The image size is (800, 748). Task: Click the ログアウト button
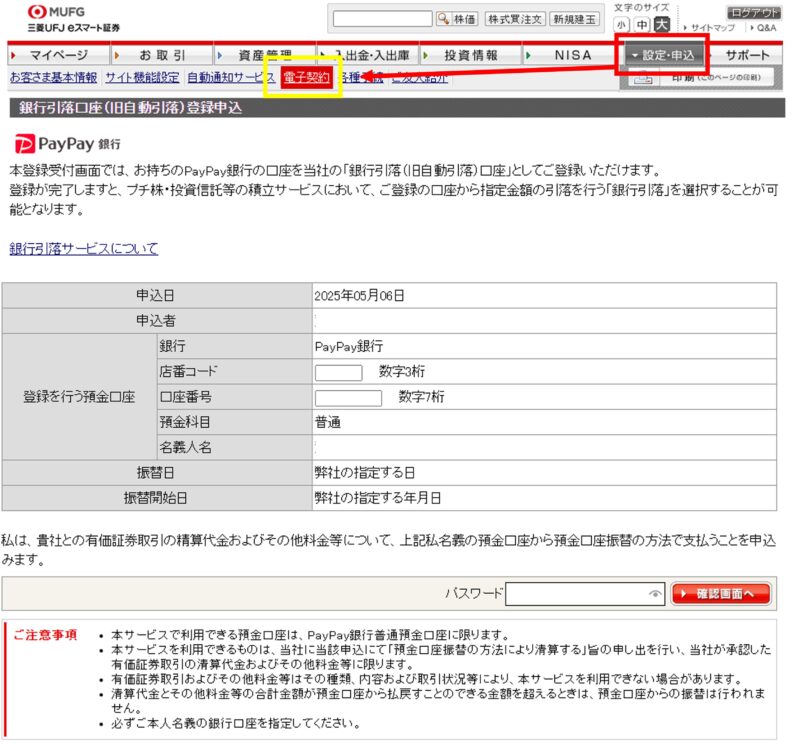tap(754, 12)
